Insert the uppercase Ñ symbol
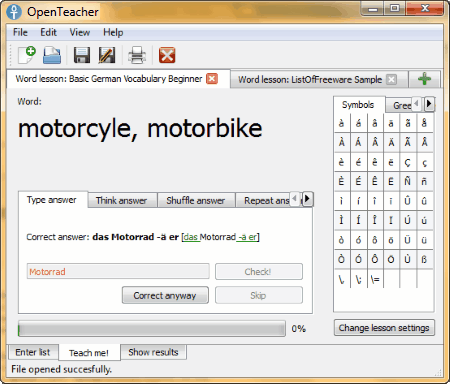 [x=408, y=181]
